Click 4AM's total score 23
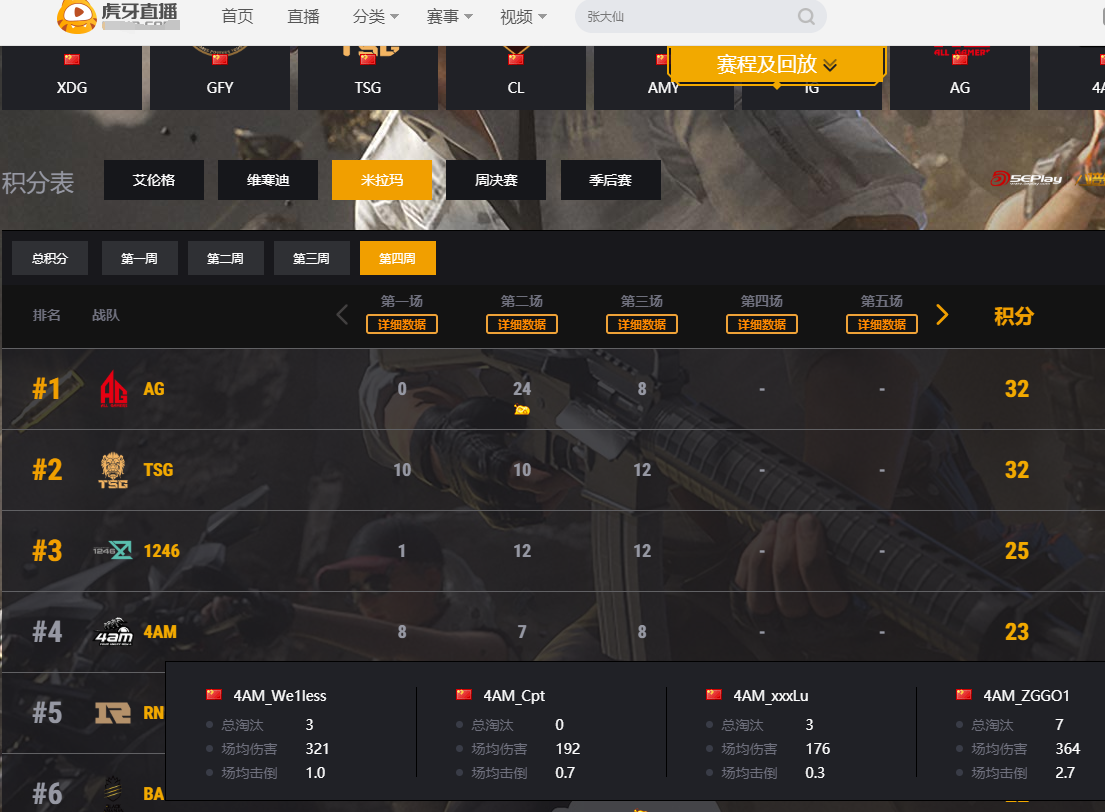Screen dimensions: 1105x812 coord(1017,632)
